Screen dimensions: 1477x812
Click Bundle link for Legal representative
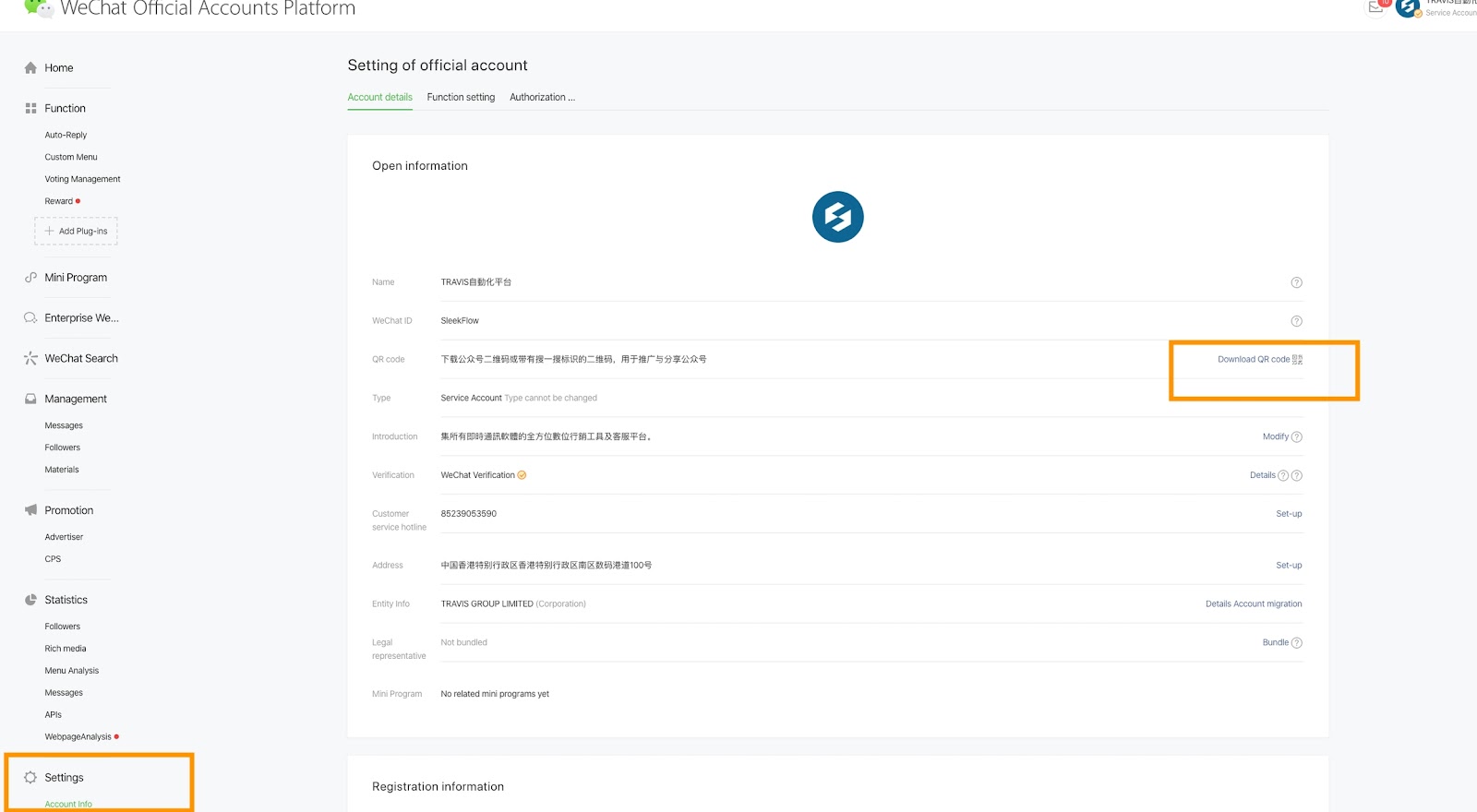pyautogui.click(x=1276, y=643)
